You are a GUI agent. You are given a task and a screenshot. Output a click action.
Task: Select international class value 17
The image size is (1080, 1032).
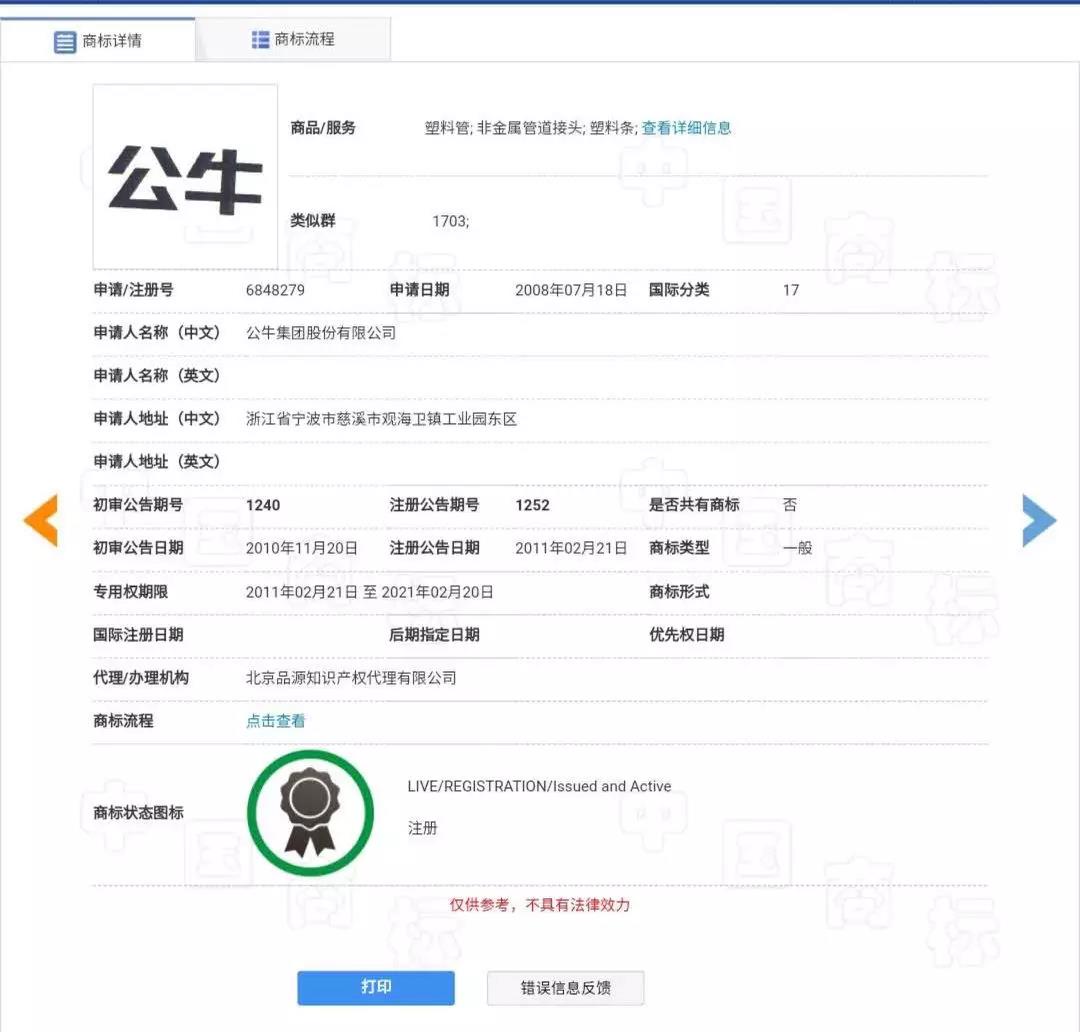pos(791,290)
